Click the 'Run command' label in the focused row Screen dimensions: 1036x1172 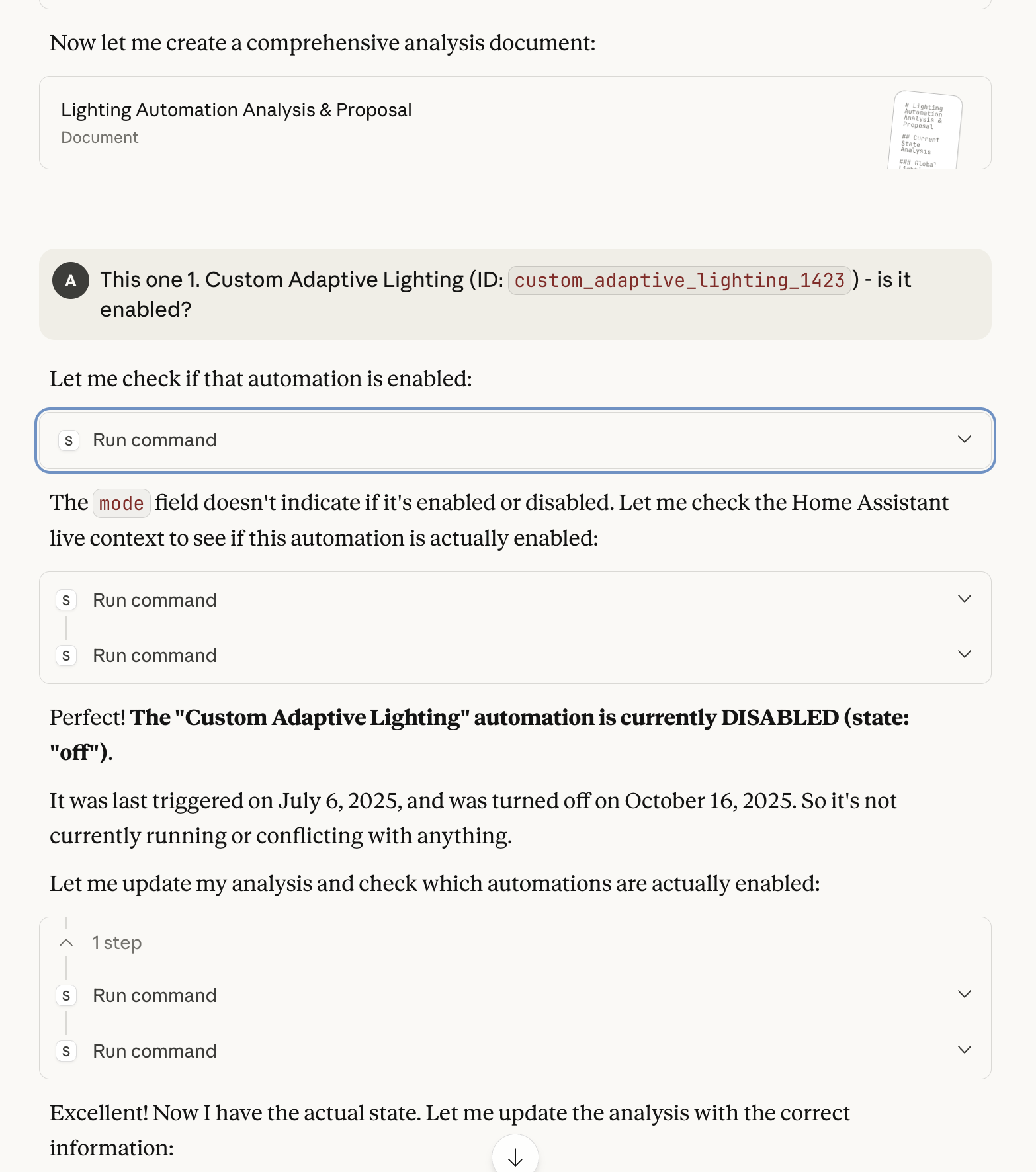pyautogui.click(x=155, y=440)
